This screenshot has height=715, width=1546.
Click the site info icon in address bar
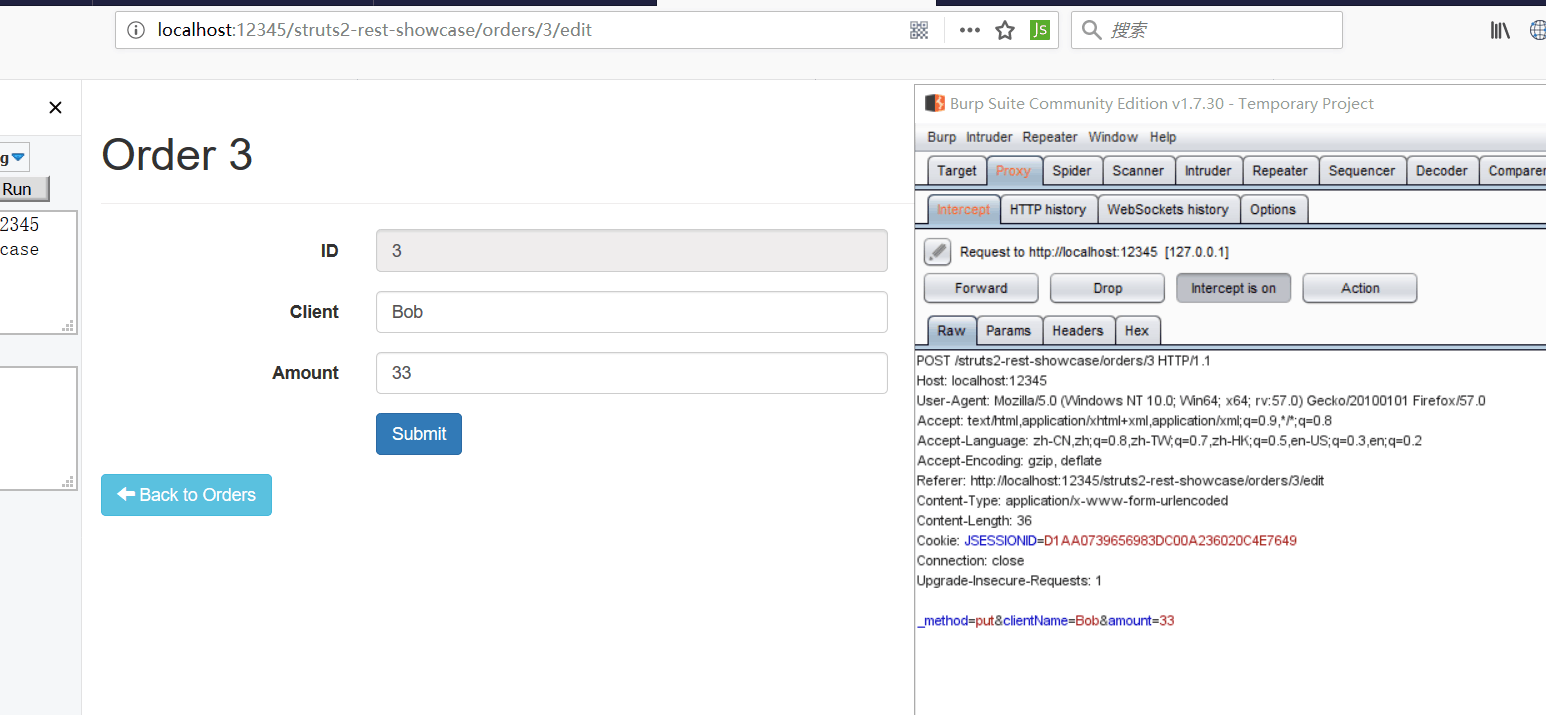tap(136, 30)
